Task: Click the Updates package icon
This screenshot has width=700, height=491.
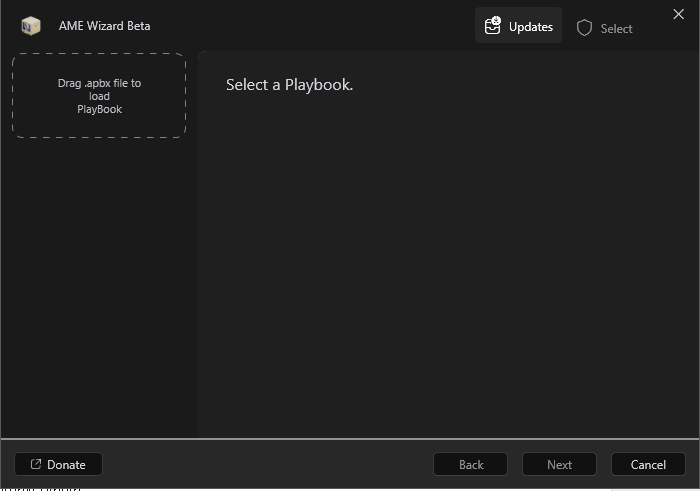Action: pyautogui.click(x=492, y=26)
